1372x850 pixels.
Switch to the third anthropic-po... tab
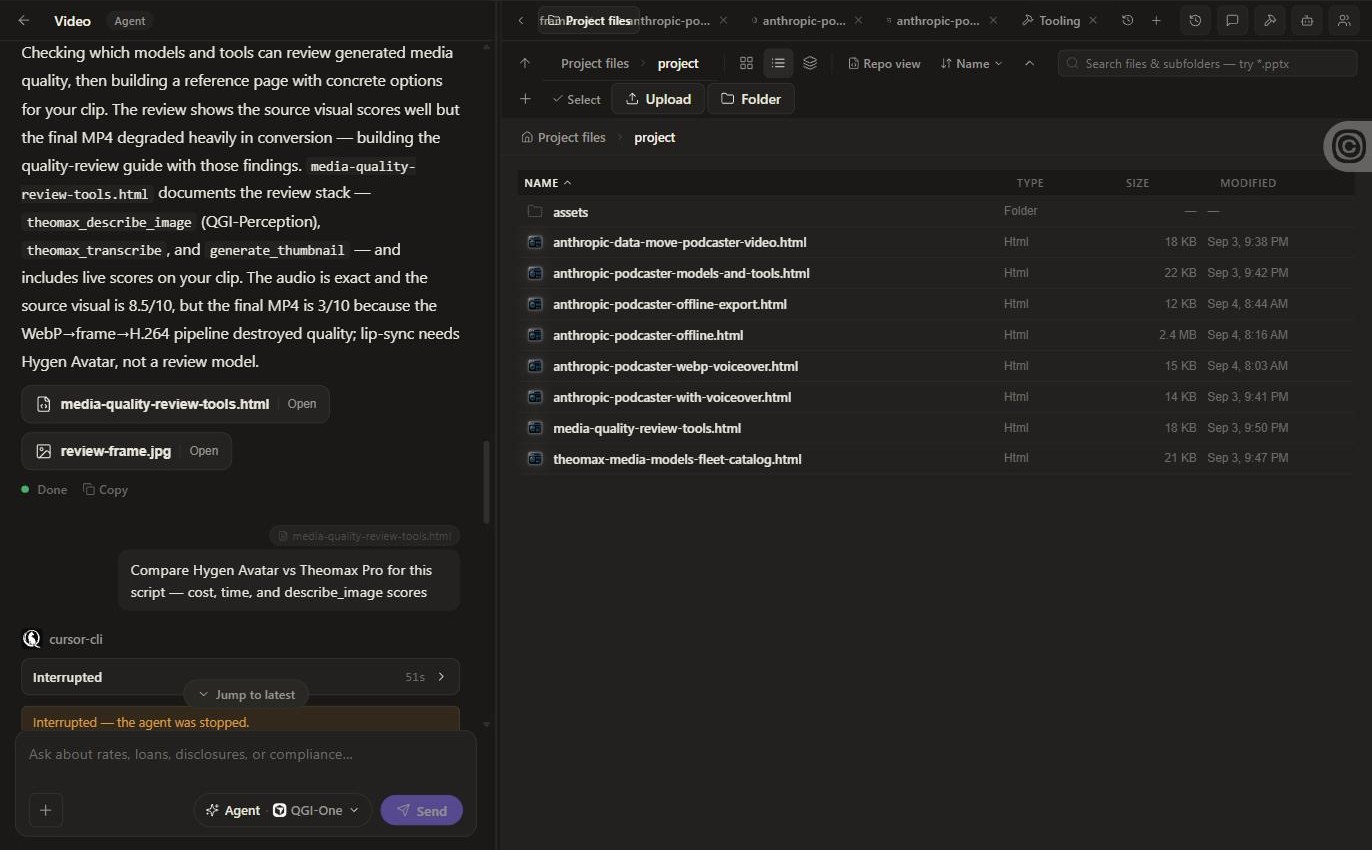(x=938, y=21)
